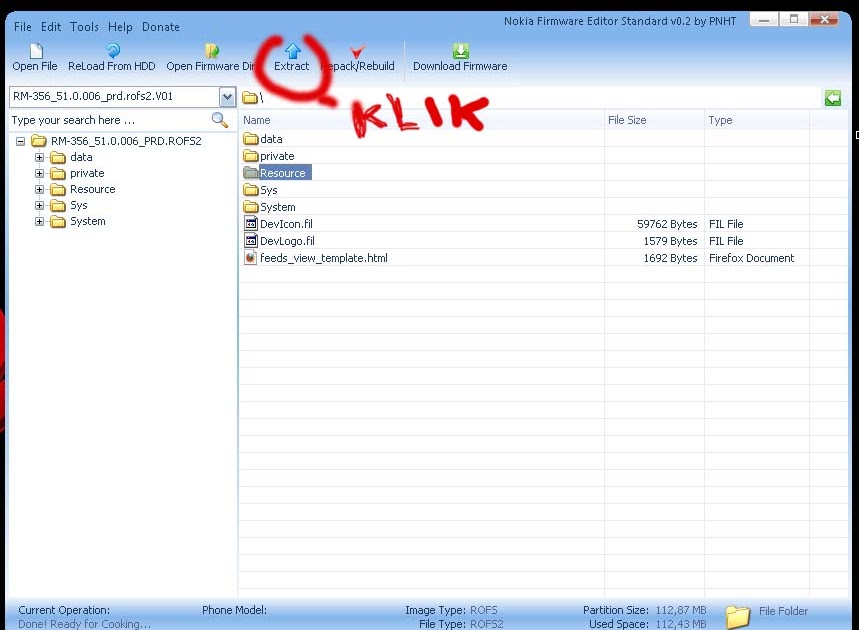Click the path bar root folder icon

[250, 98]
